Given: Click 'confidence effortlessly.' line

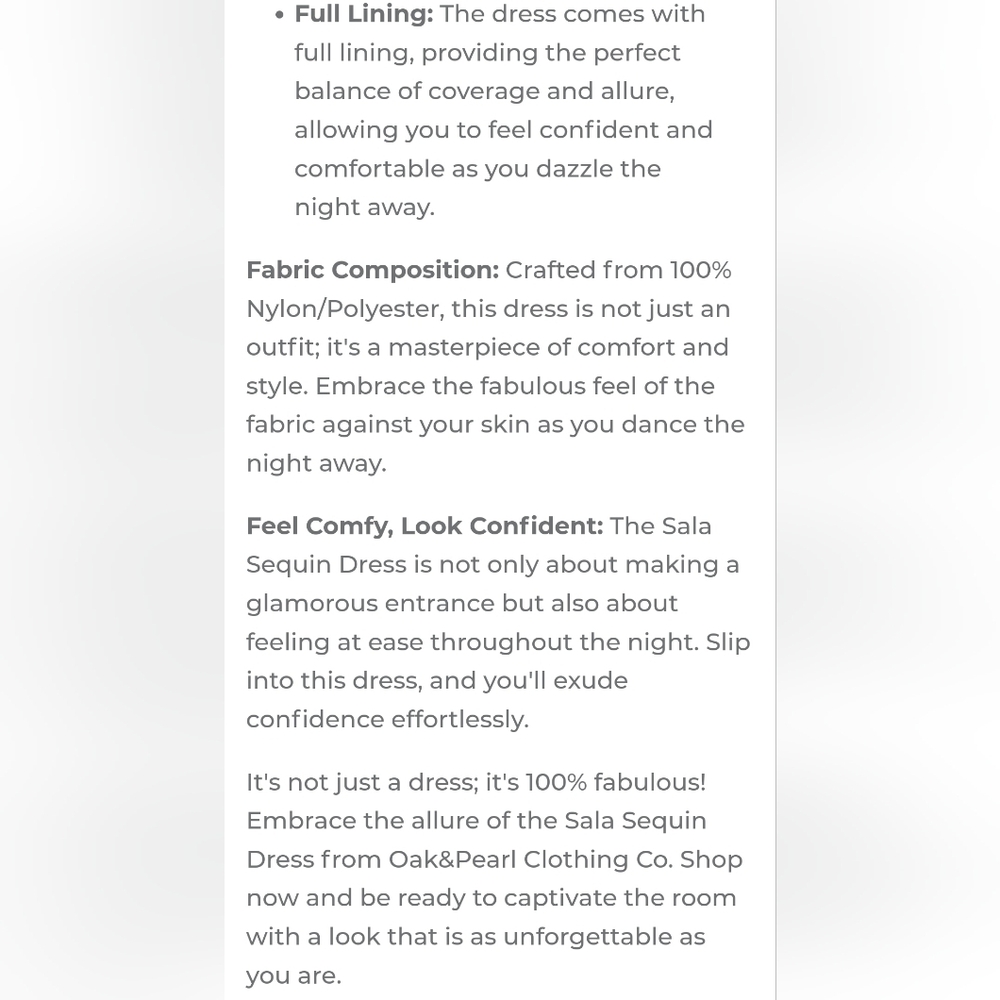Looking at the screenshot, I should coord(388,719).
